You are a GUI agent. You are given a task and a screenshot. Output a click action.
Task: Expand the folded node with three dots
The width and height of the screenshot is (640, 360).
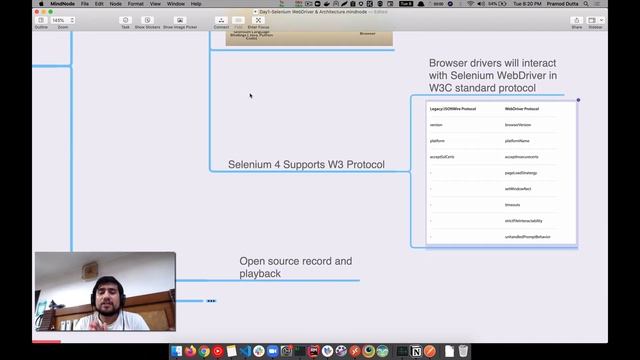click(x=211, y=301)
